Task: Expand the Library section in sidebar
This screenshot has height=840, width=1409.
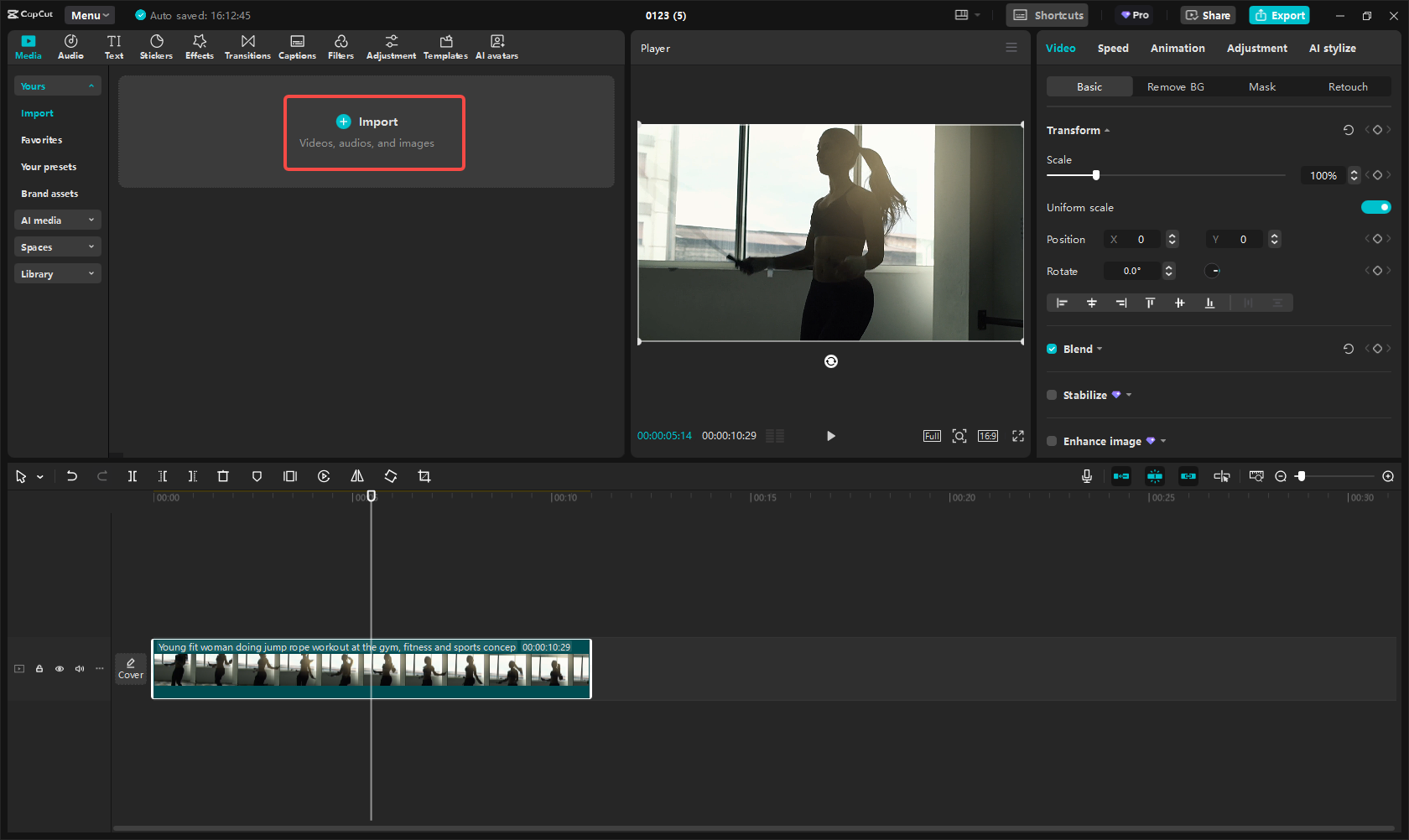Action: click(x=57, y=274)
